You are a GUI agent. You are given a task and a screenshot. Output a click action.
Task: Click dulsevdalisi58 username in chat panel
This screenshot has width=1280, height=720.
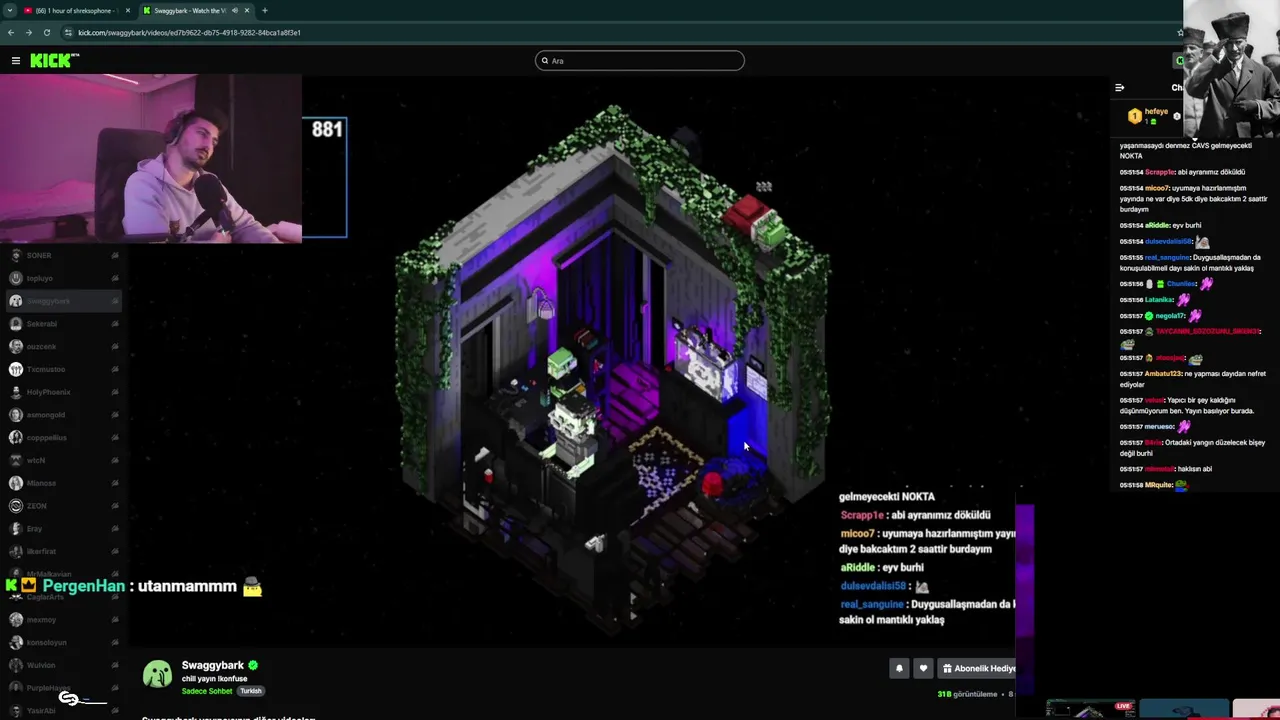(x=1169, y=241)
